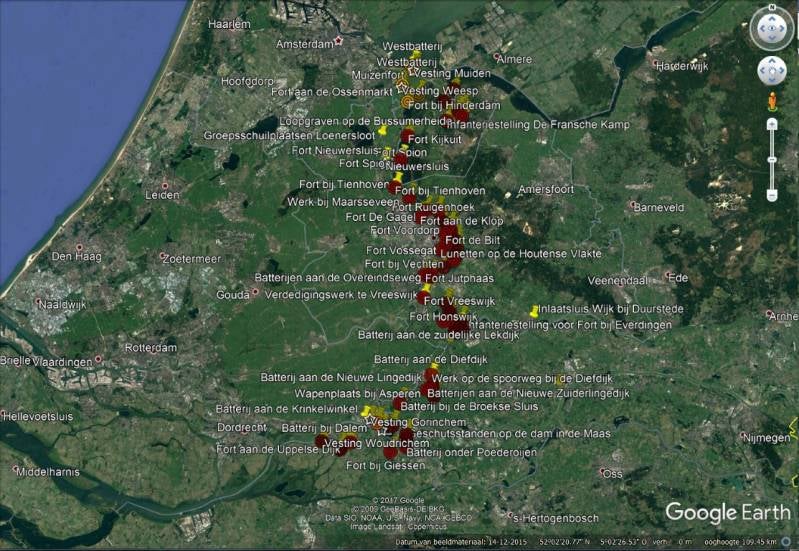The height and width of the screenshot is (551, 799).
Task: Click the yellow pushpin beside Groepsschuilplaatsen Loenersloot
Action: [x=382, y=130]
